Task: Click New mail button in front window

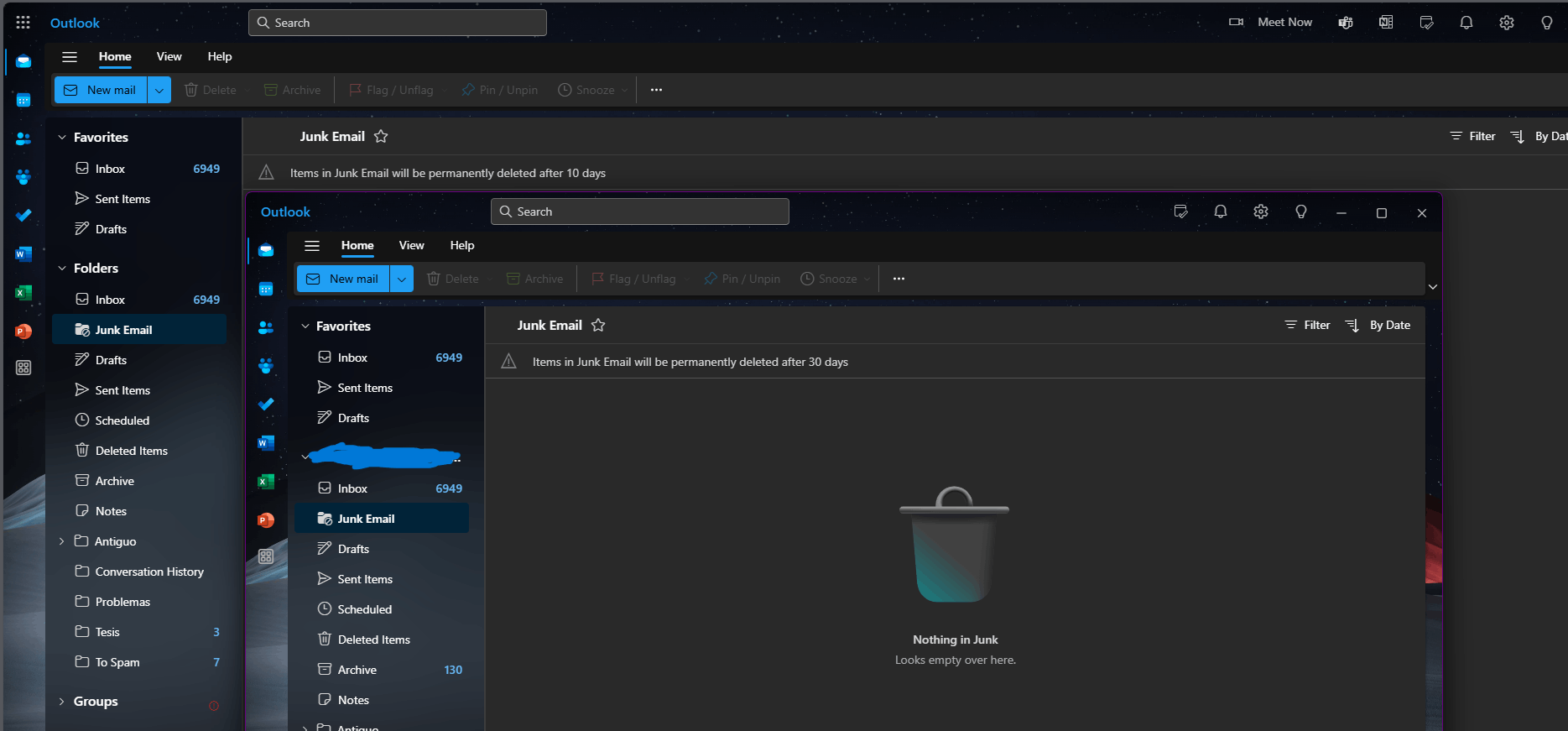Action: [x=343, y=279]
